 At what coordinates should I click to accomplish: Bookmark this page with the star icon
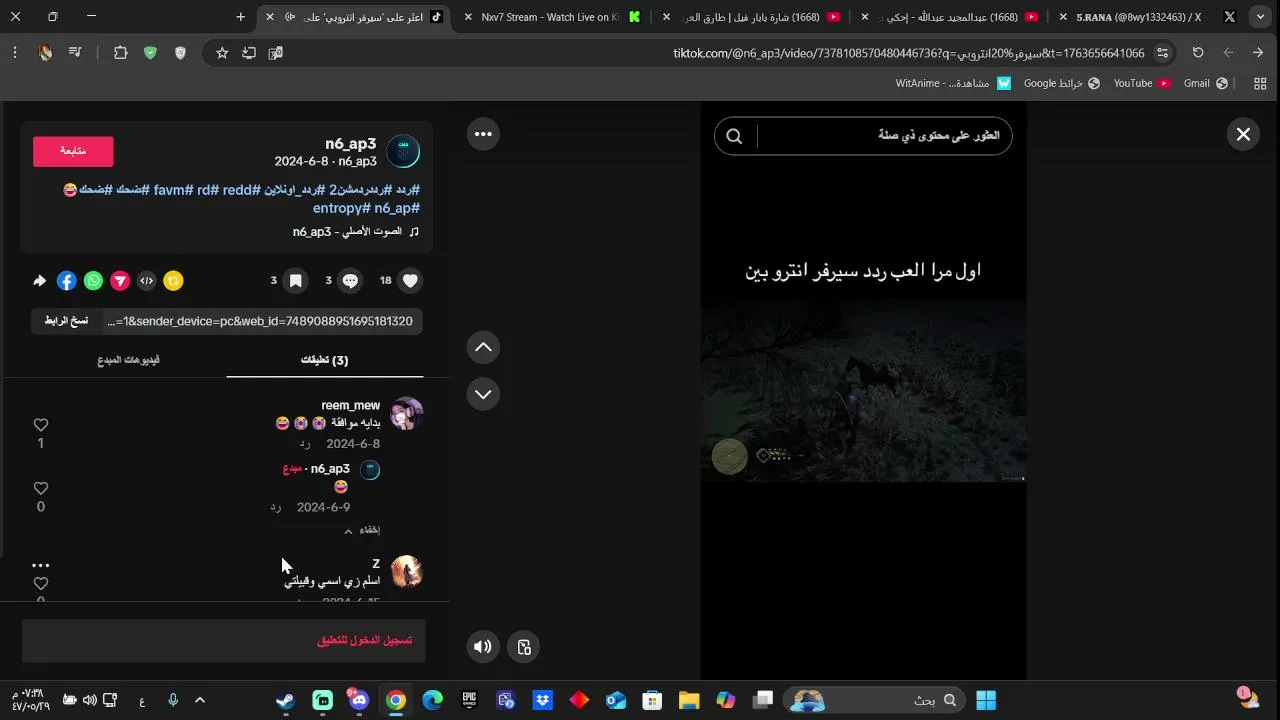pyautogui.click(x=222, y=53)
